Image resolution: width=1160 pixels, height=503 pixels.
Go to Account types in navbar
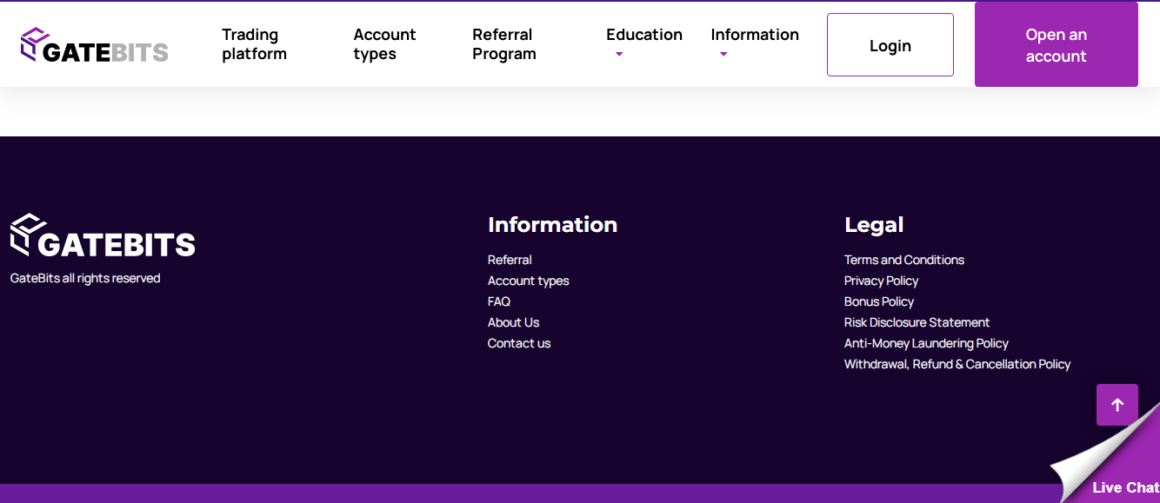coord(384,44)
